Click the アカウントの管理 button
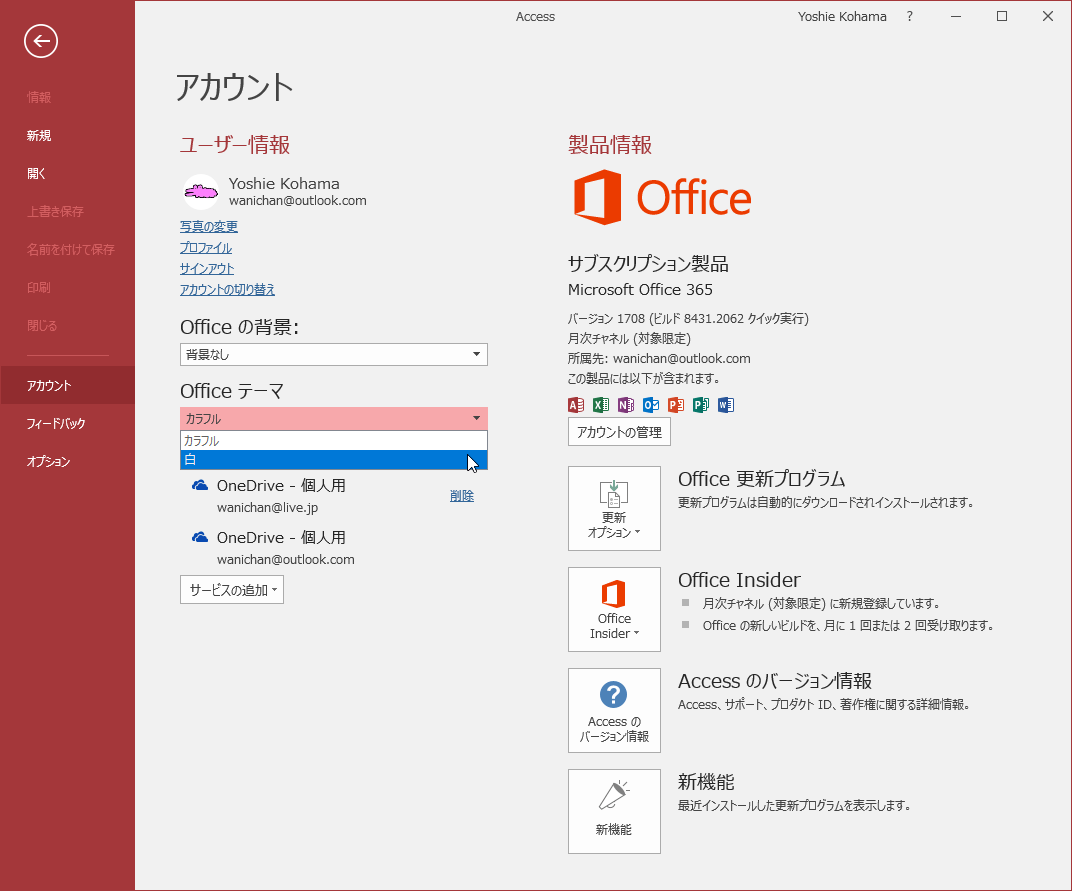 [x=619, y=431]
